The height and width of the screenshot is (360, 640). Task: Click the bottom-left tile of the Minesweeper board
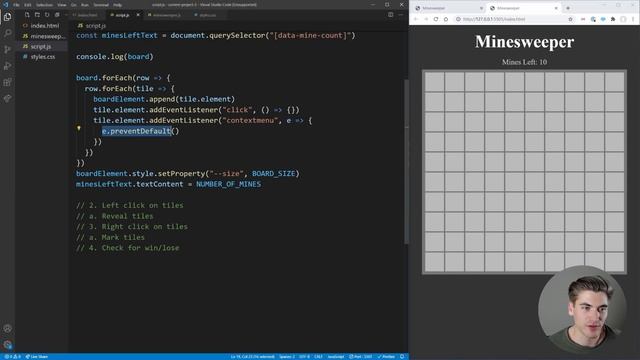(434, 261)
